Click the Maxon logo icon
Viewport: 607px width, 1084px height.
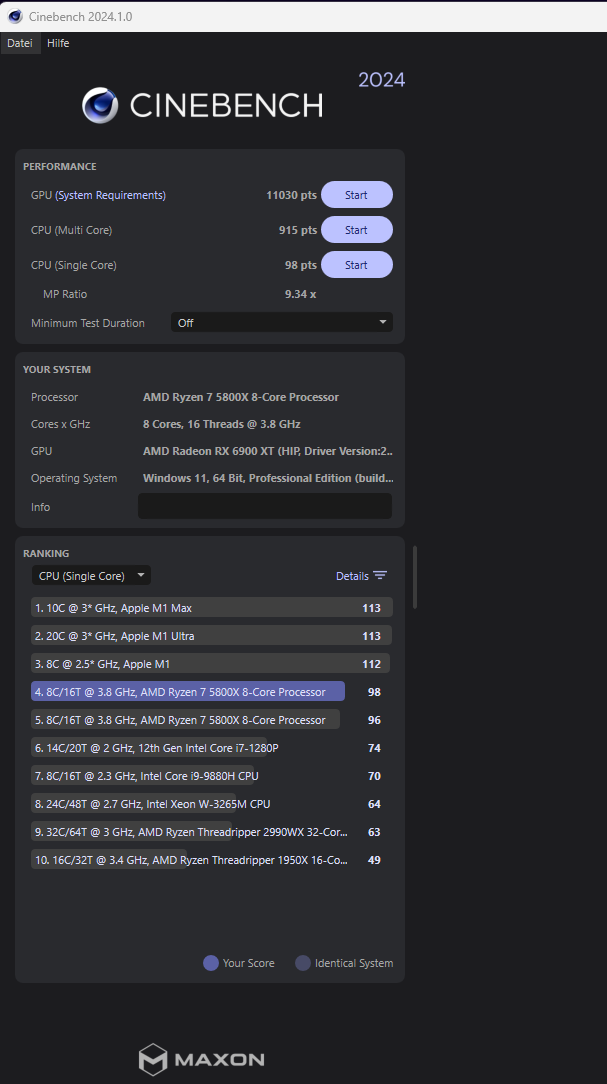tap(153, 1060)
